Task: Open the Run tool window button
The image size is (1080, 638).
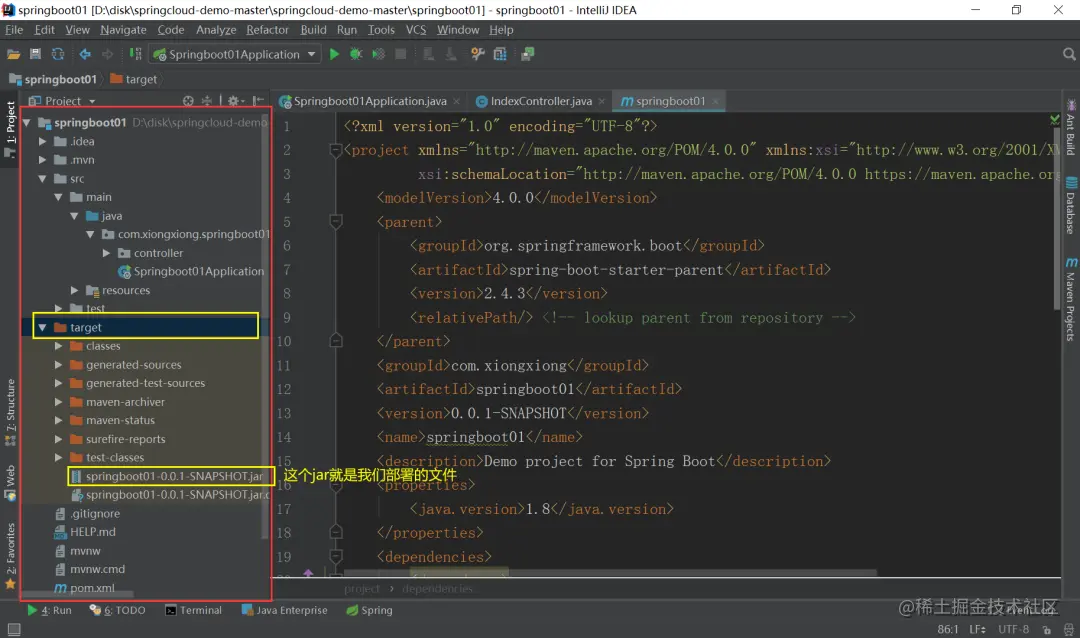Action: coord(50,610)
